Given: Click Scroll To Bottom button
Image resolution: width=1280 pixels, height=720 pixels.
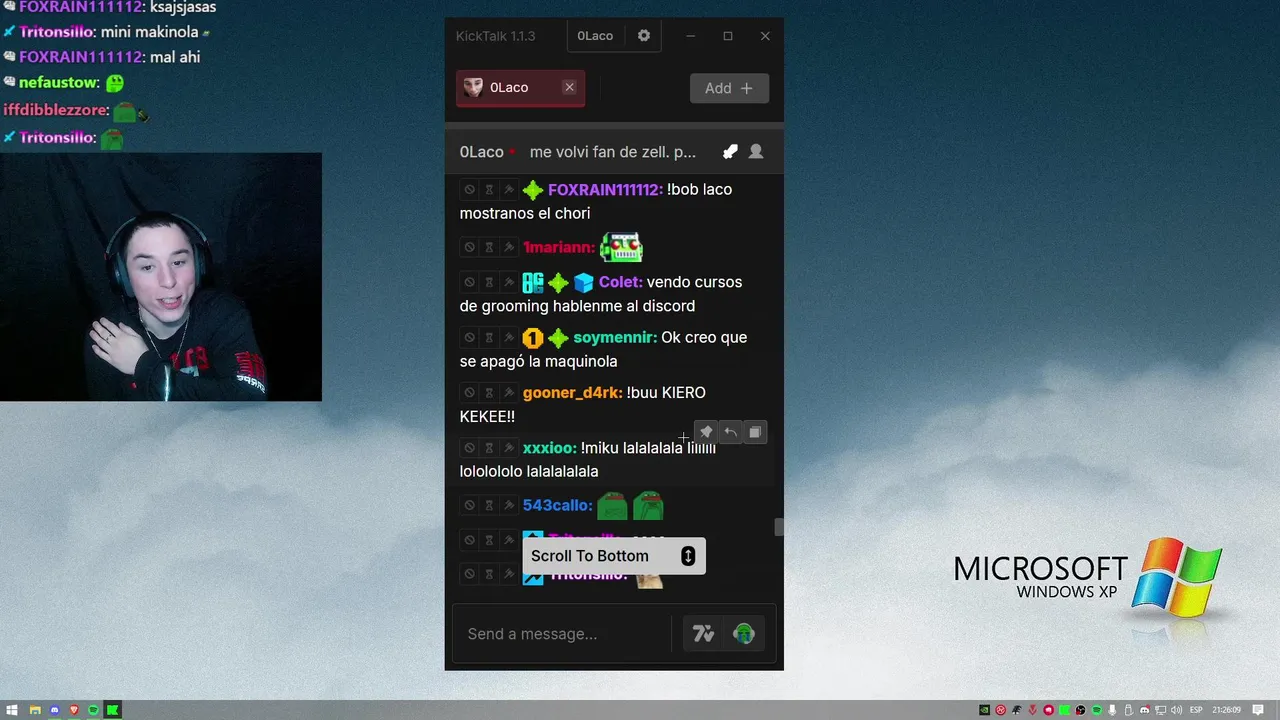Looking at the screenshot, I should coord(614,556).
